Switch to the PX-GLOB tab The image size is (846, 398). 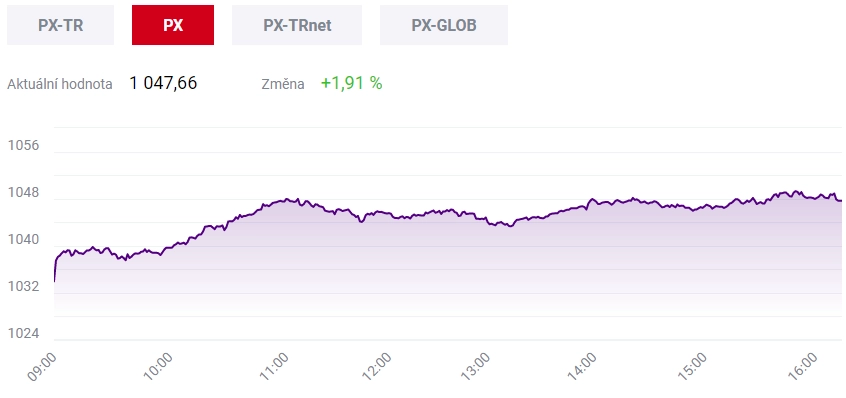click(x=444, y=25)
